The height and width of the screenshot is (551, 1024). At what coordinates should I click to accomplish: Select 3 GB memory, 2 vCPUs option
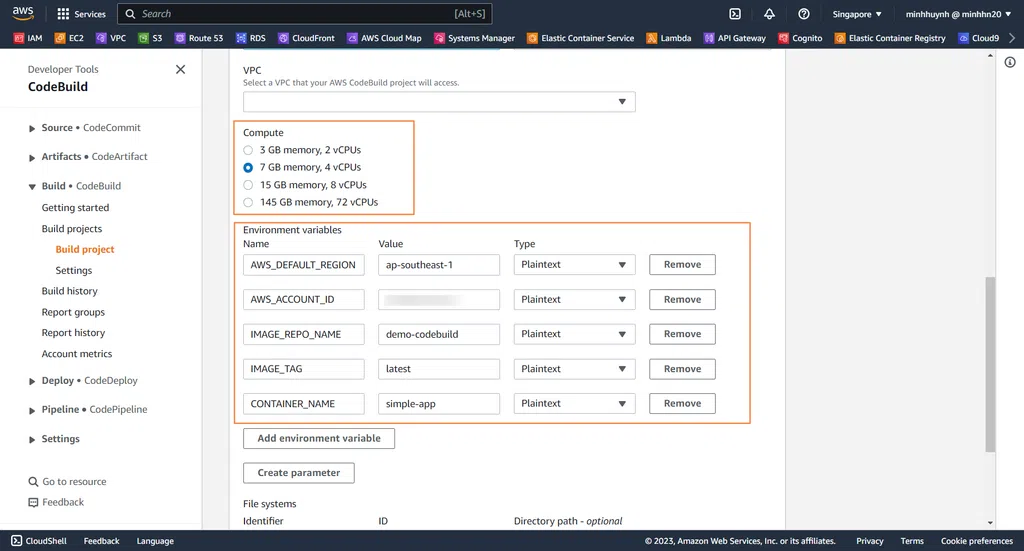pos(249,150)
